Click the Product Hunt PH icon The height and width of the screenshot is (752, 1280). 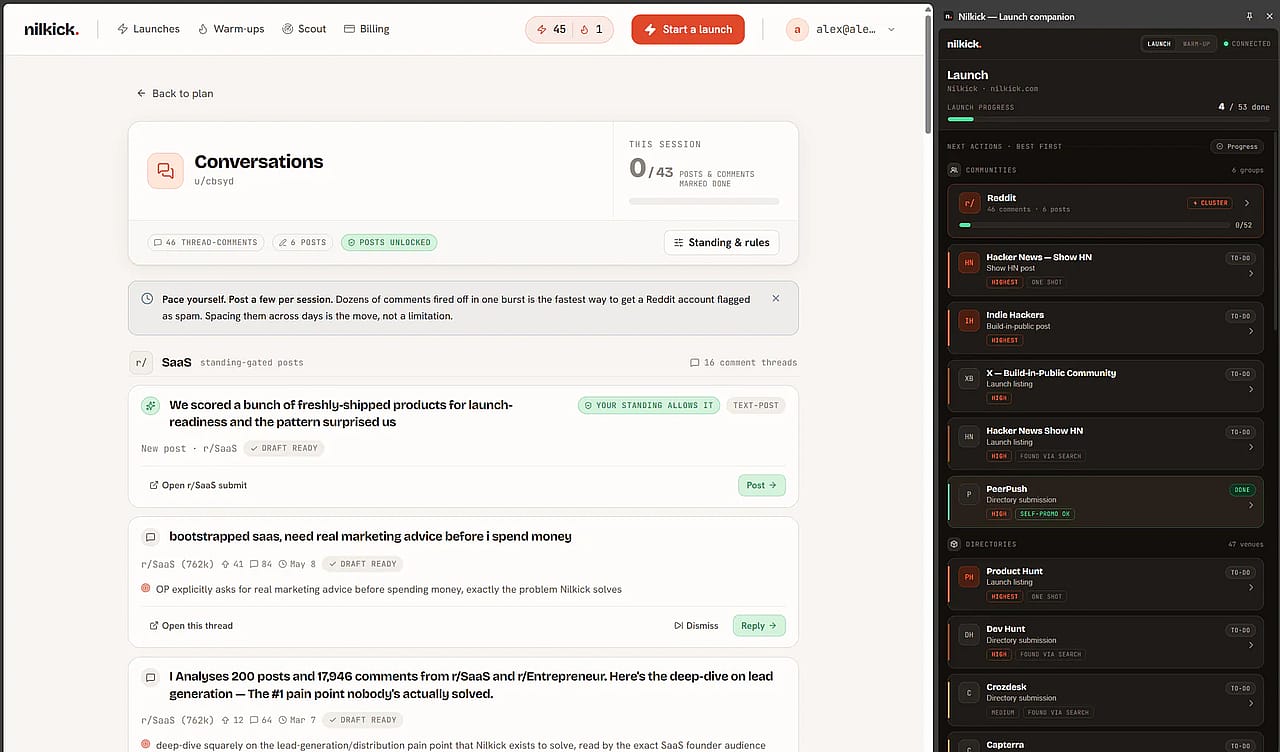tap(969, 577)
